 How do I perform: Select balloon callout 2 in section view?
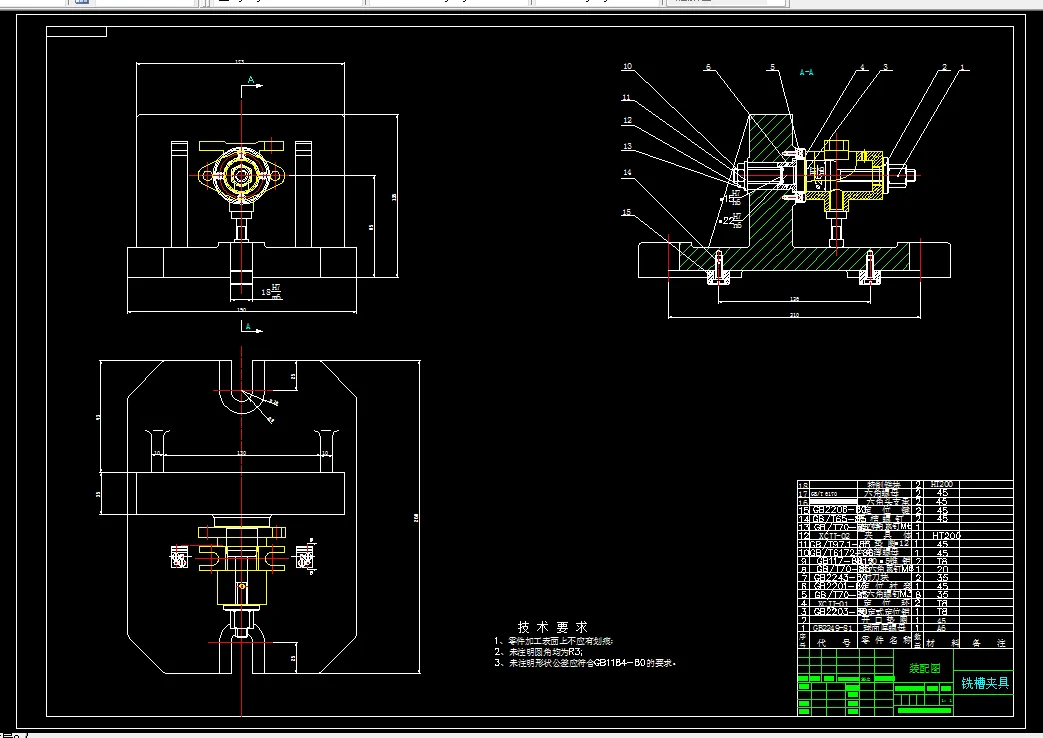945,67
